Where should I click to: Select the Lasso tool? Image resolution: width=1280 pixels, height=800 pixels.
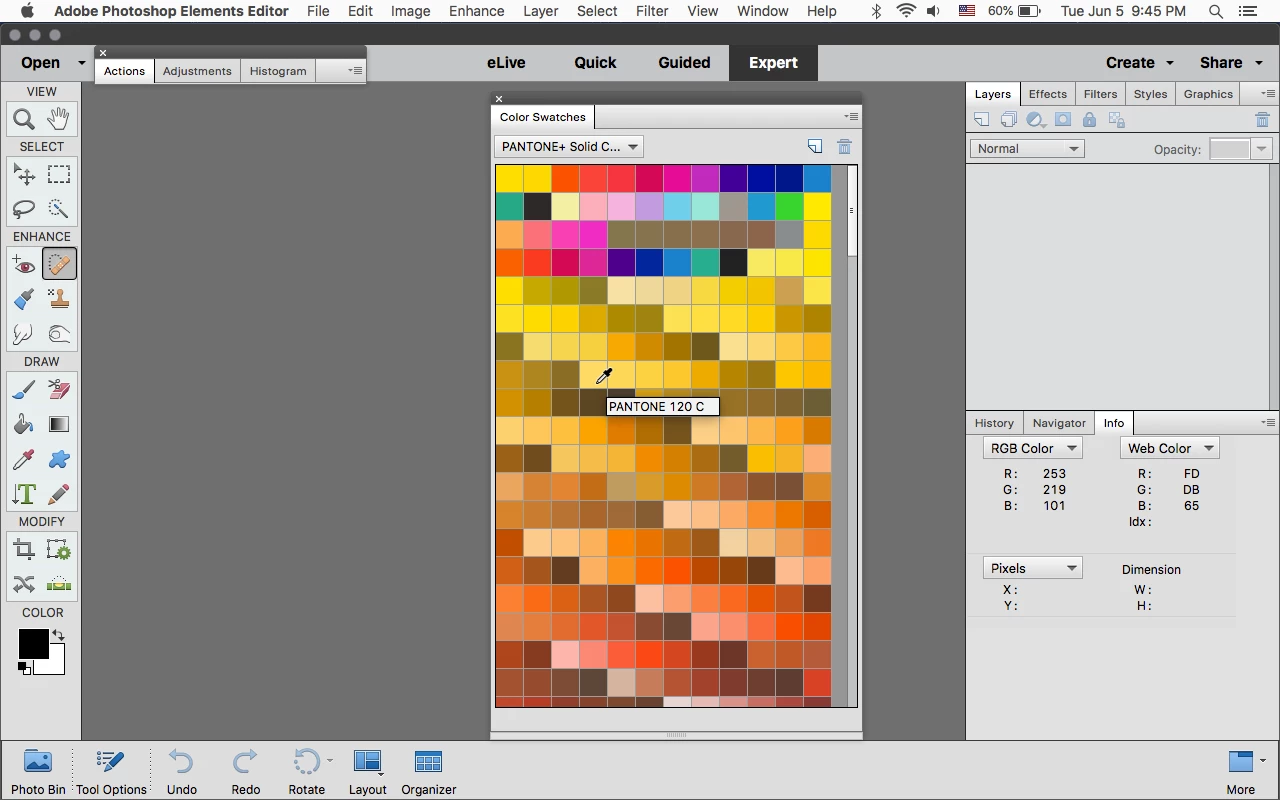tap(24, 208)
